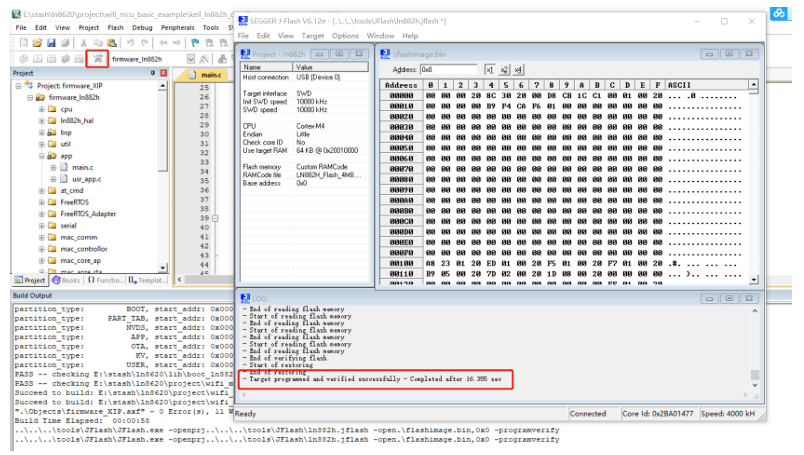This screenshot has width=804, height=455.
Task: Open J-Flash Window menu
Action: tap(380, 36)
